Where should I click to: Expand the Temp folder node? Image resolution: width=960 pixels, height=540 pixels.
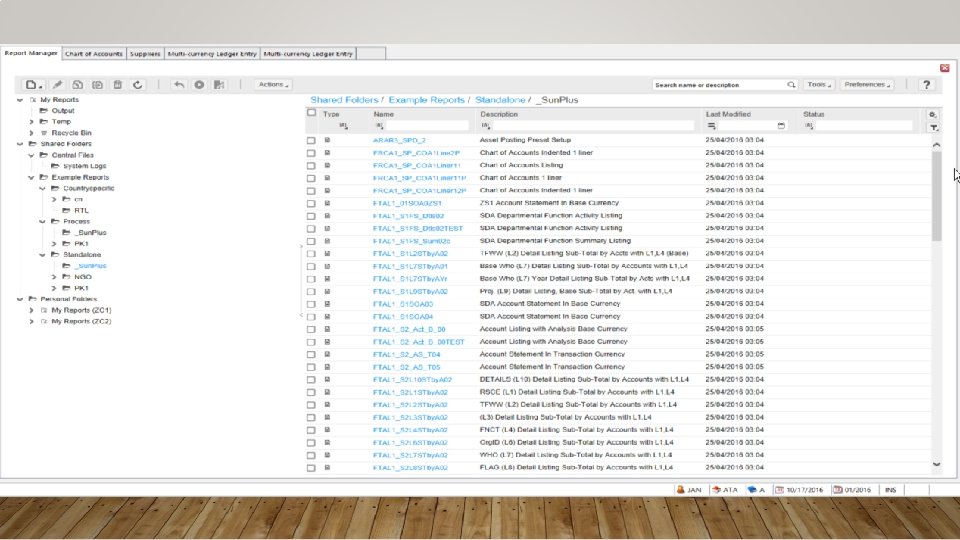31,122
